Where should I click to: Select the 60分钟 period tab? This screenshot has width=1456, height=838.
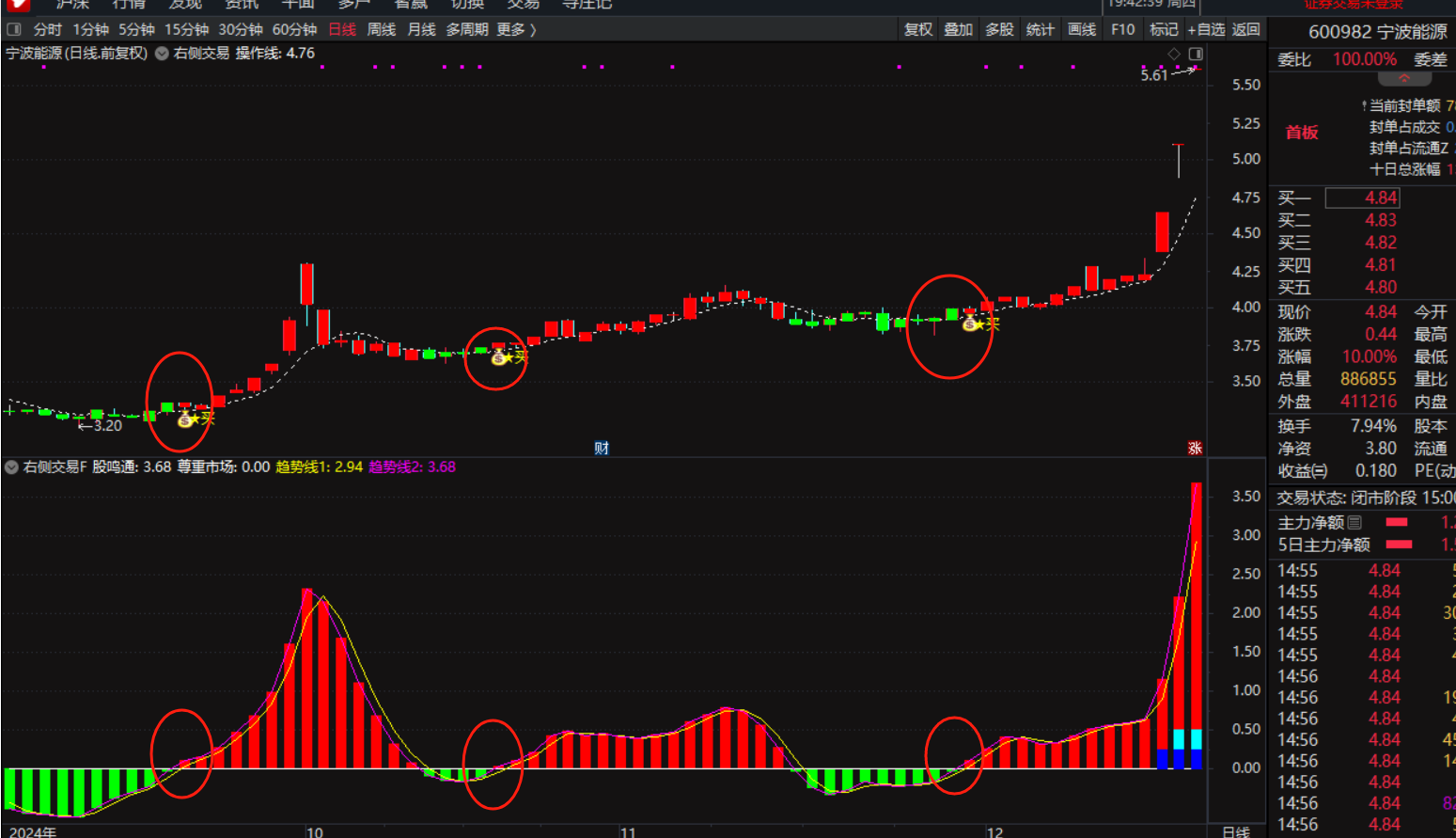click(x=294, y=29)
